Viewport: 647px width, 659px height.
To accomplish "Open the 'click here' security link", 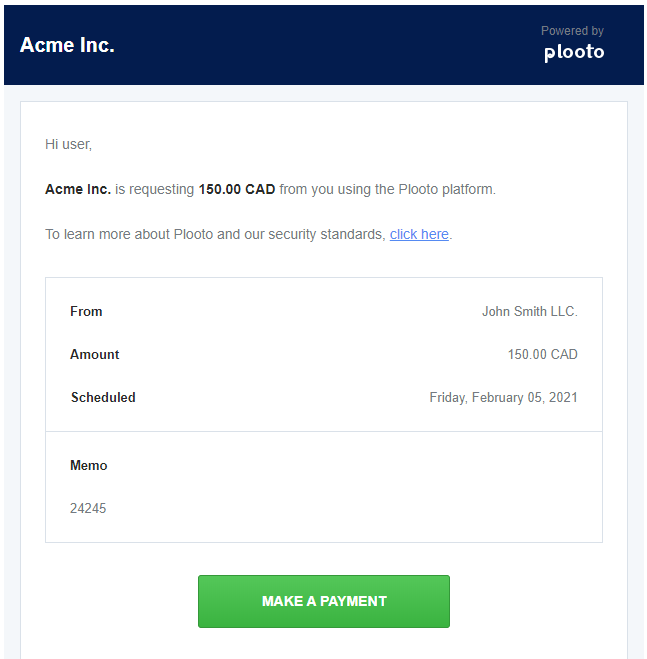I will 419,234.
